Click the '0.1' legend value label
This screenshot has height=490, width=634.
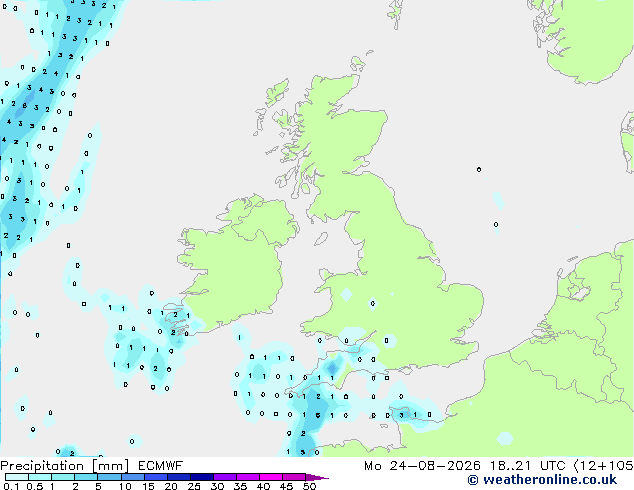[11, 486]
